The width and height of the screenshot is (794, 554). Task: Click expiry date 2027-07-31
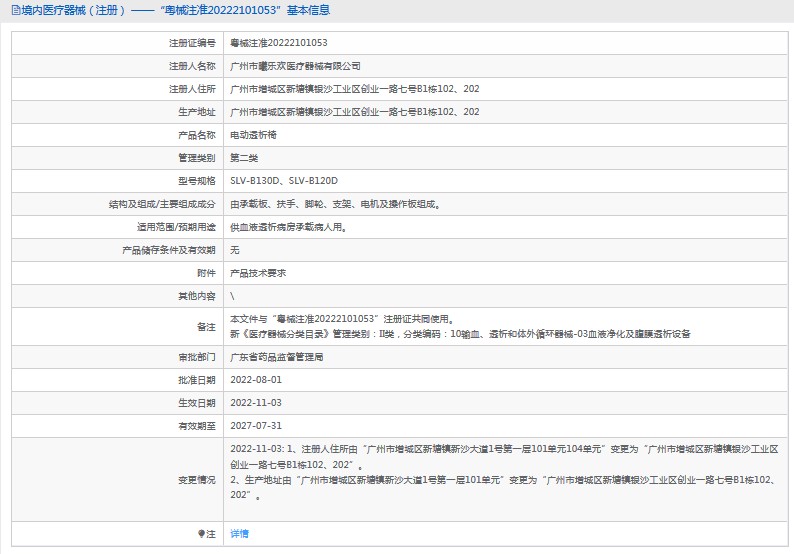pos(256,426)
